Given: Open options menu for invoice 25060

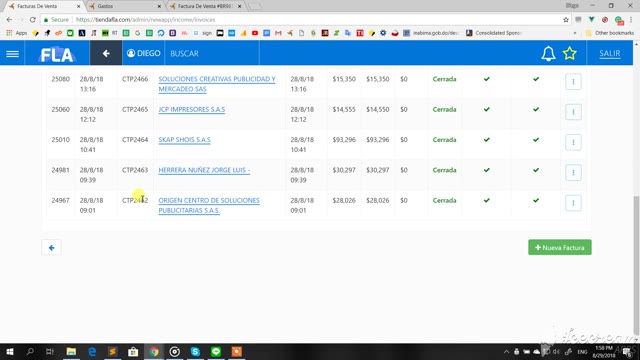Looking at the screenshot, I should pos(573,112).
